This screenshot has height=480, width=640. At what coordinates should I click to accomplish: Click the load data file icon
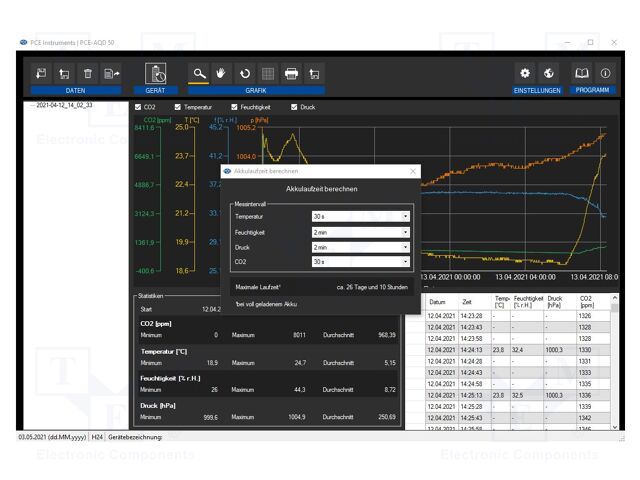41,73
